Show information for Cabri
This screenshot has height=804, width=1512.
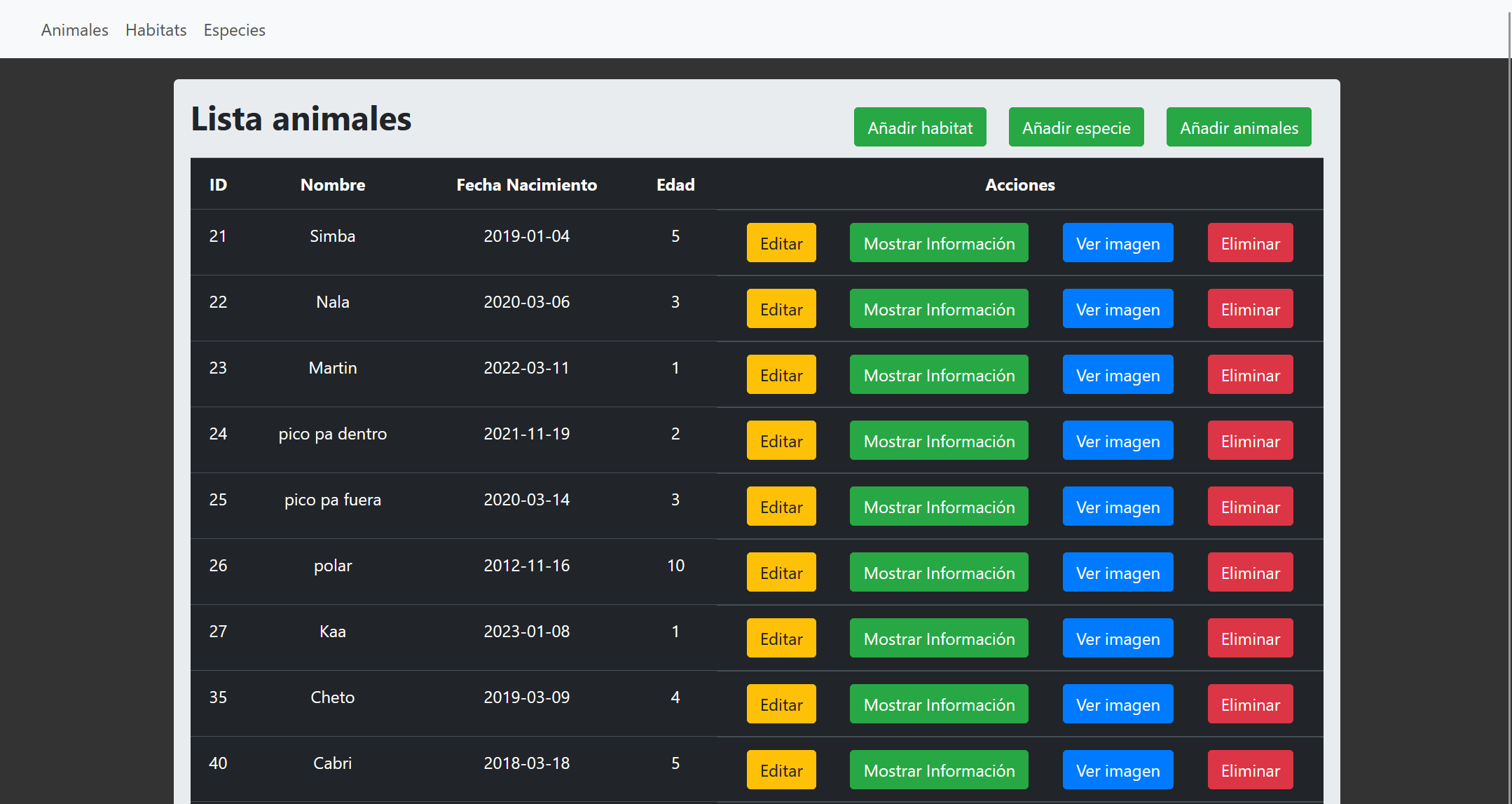pyautogui.click(x=938, y=770)
